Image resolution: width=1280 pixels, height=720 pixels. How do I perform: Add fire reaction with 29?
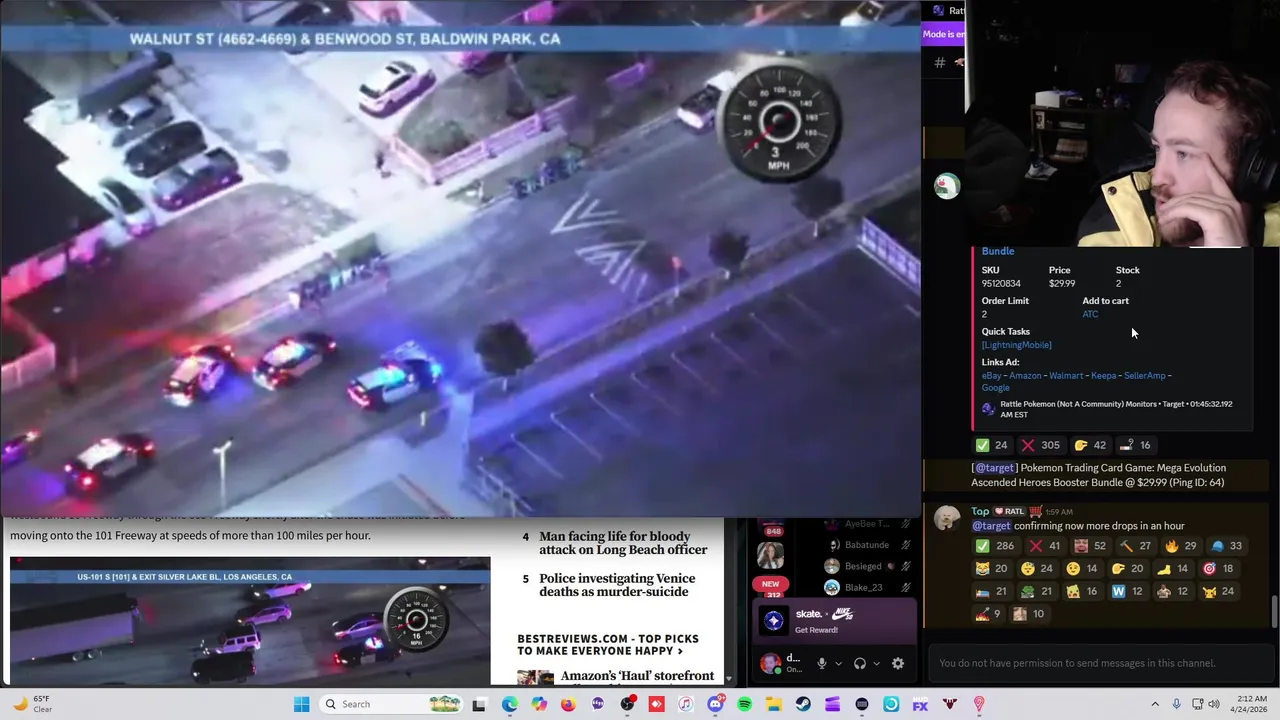click(x=1180, y=546)
